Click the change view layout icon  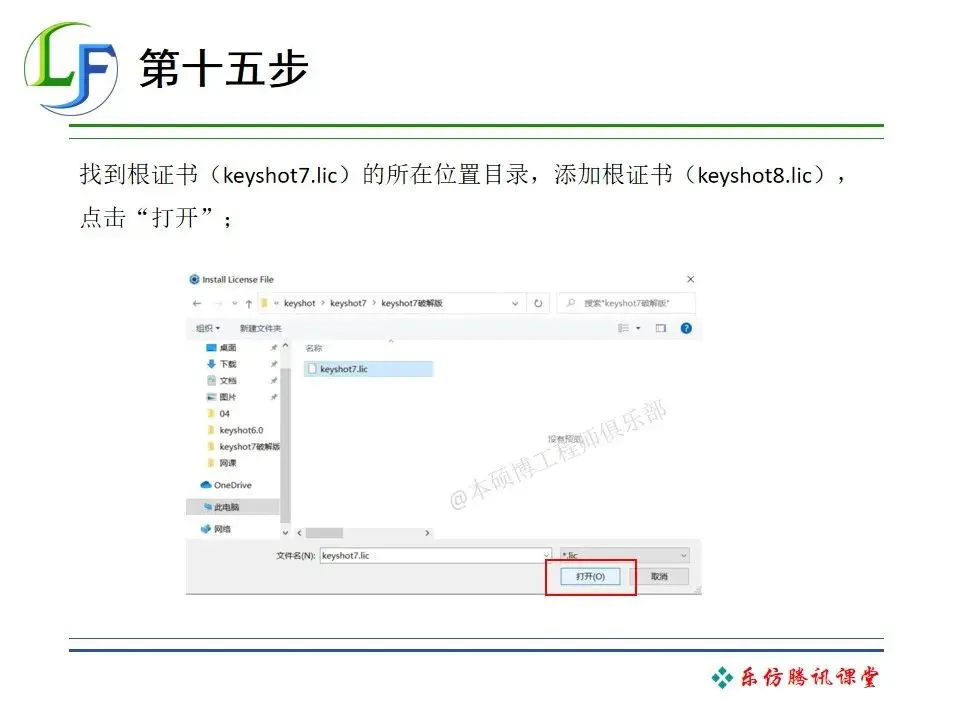click(623, 328)
